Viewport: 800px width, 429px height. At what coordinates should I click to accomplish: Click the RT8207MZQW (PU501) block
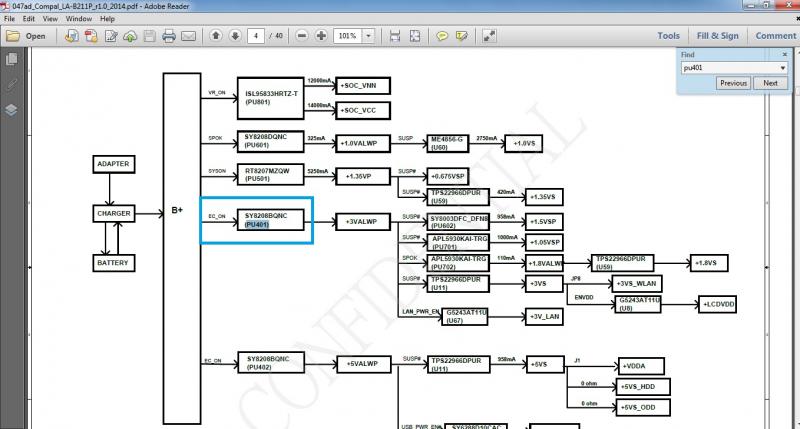click(270, 174)
